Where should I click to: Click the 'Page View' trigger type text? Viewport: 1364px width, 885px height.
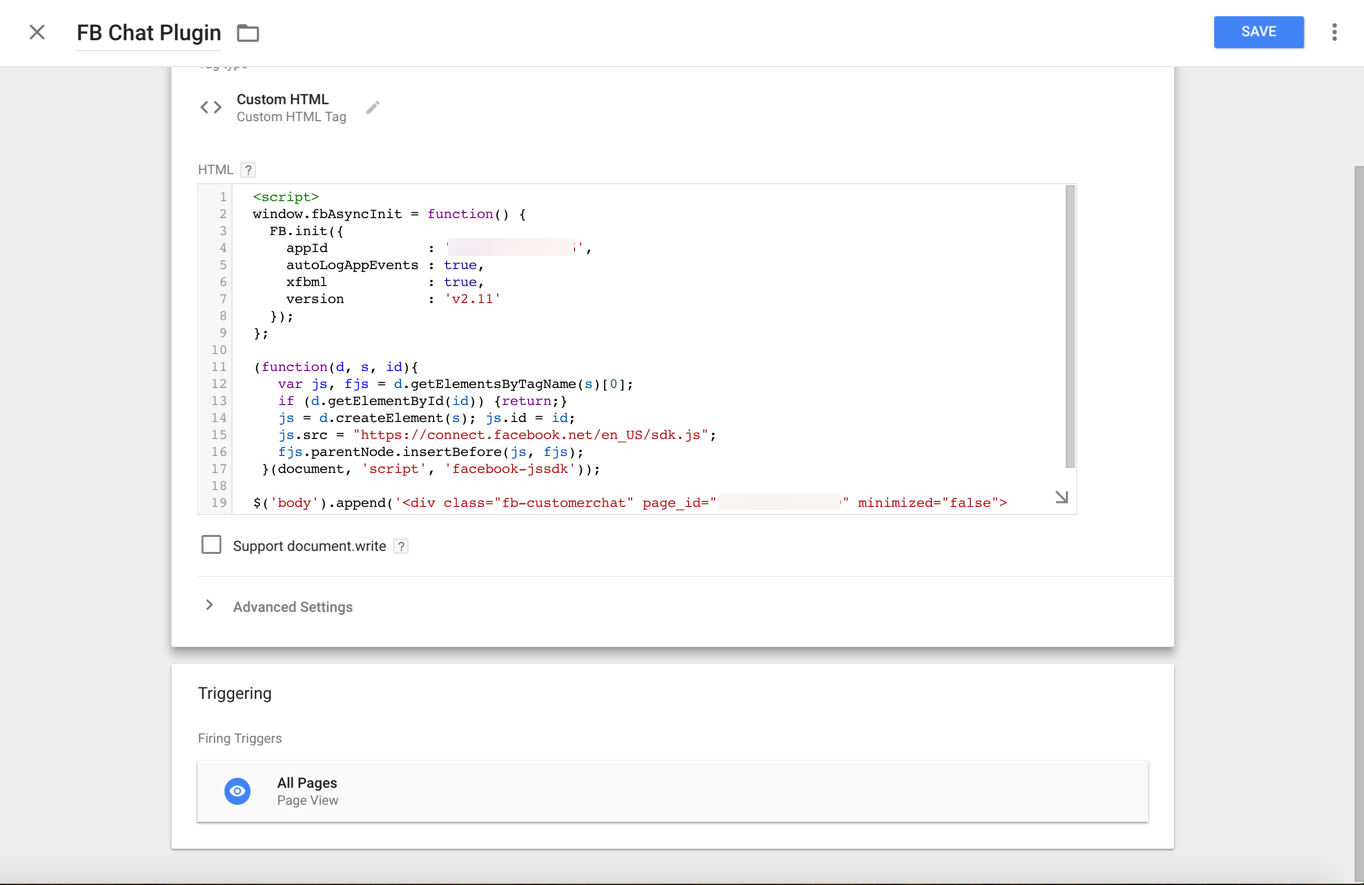(307, 800)
